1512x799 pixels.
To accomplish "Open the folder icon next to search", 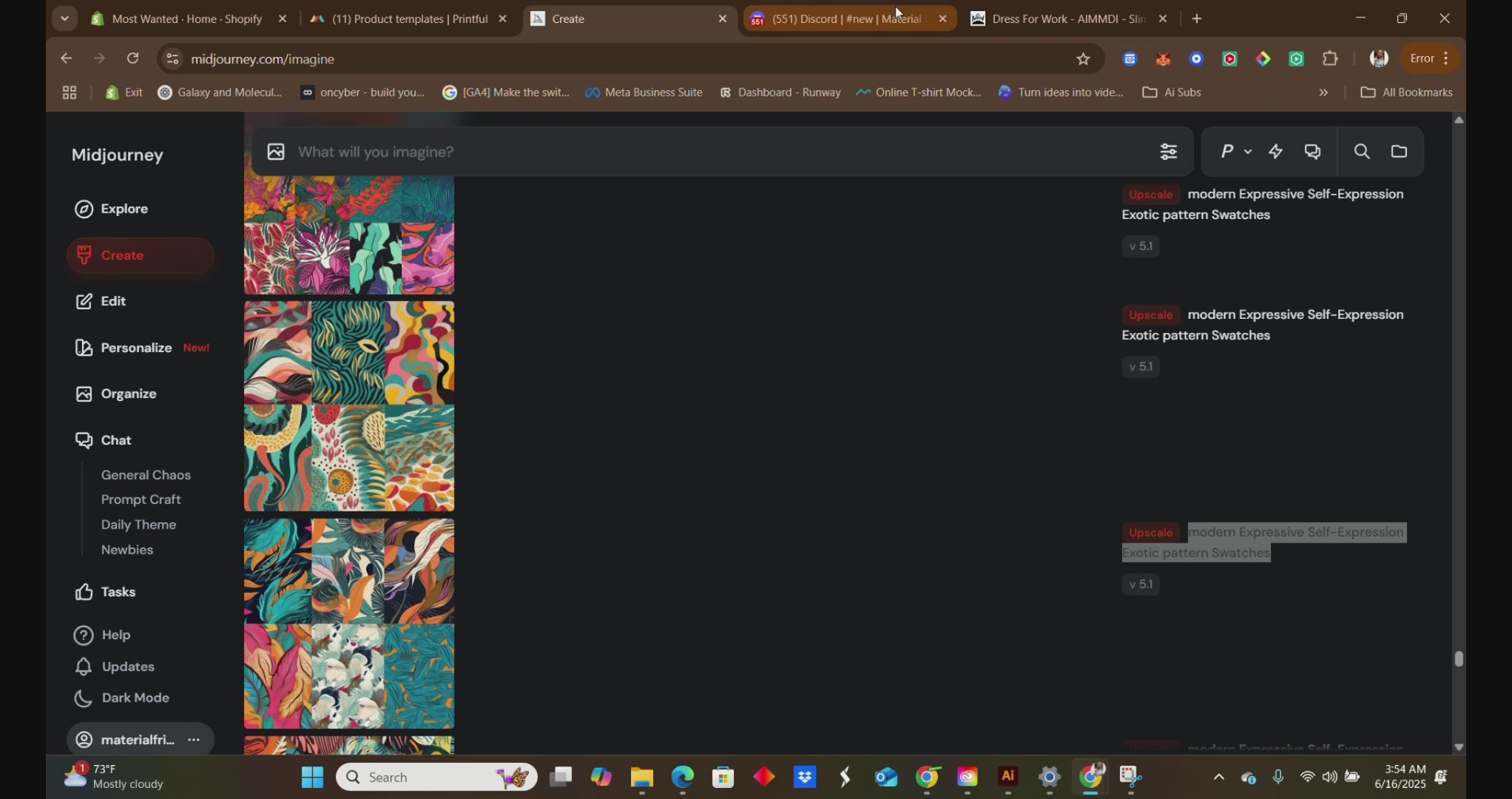I will coord(1399,152).
